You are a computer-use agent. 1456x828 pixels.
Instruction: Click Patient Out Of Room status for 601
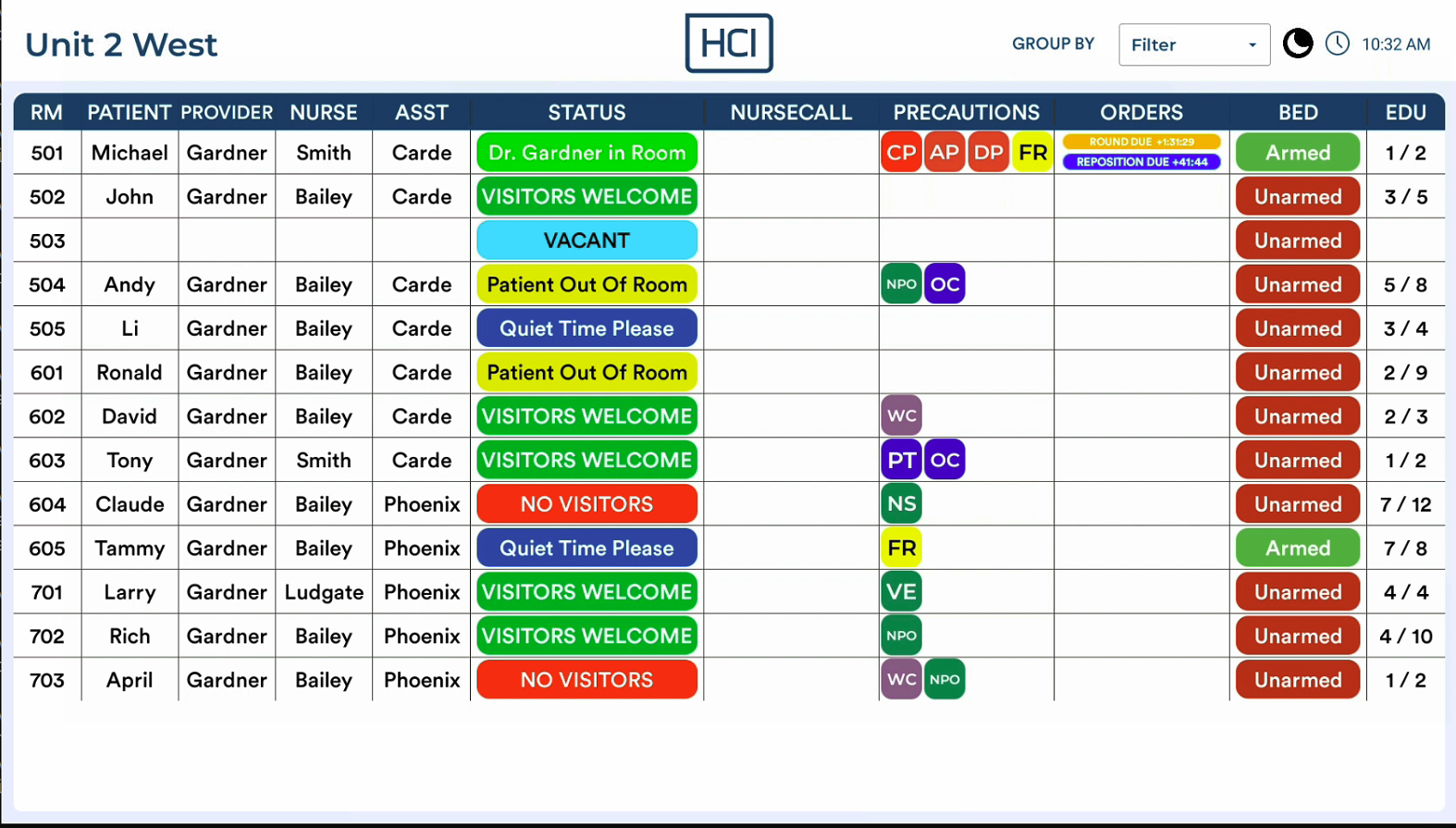586,372
